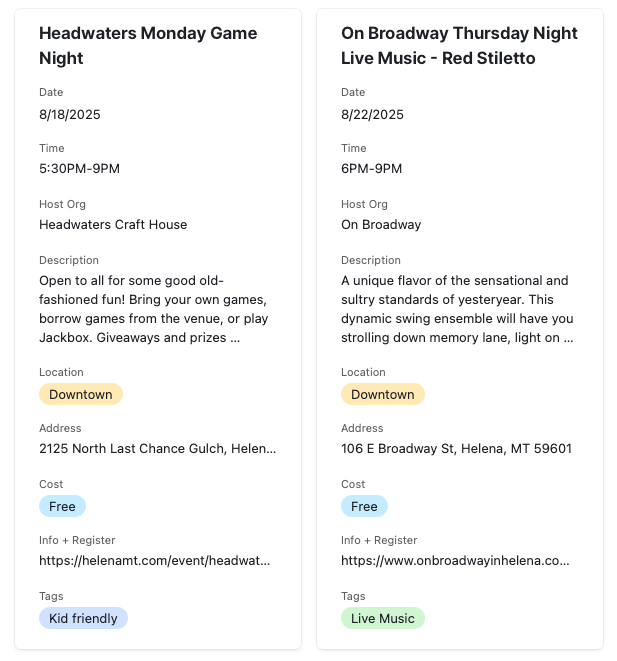Click Free cost badge on Headwaters card
The width and height of the screenshot is (617, 661).
point(62,506)
